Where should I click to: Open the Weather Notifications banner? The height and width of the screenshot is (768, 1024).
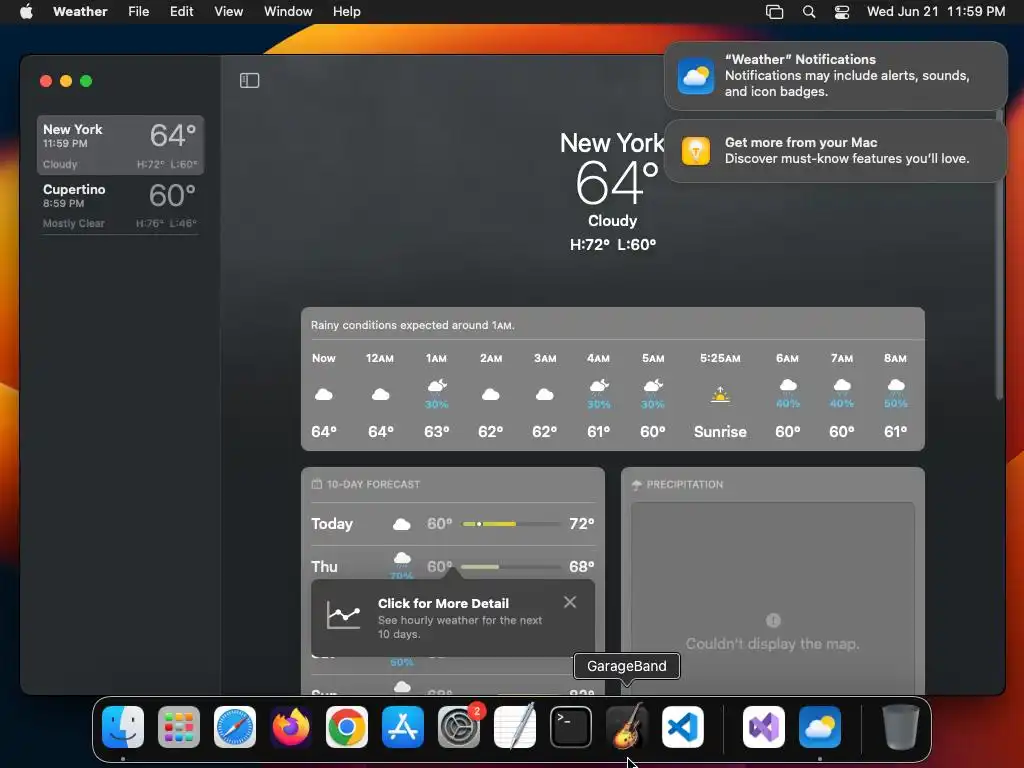pos(836,76)
